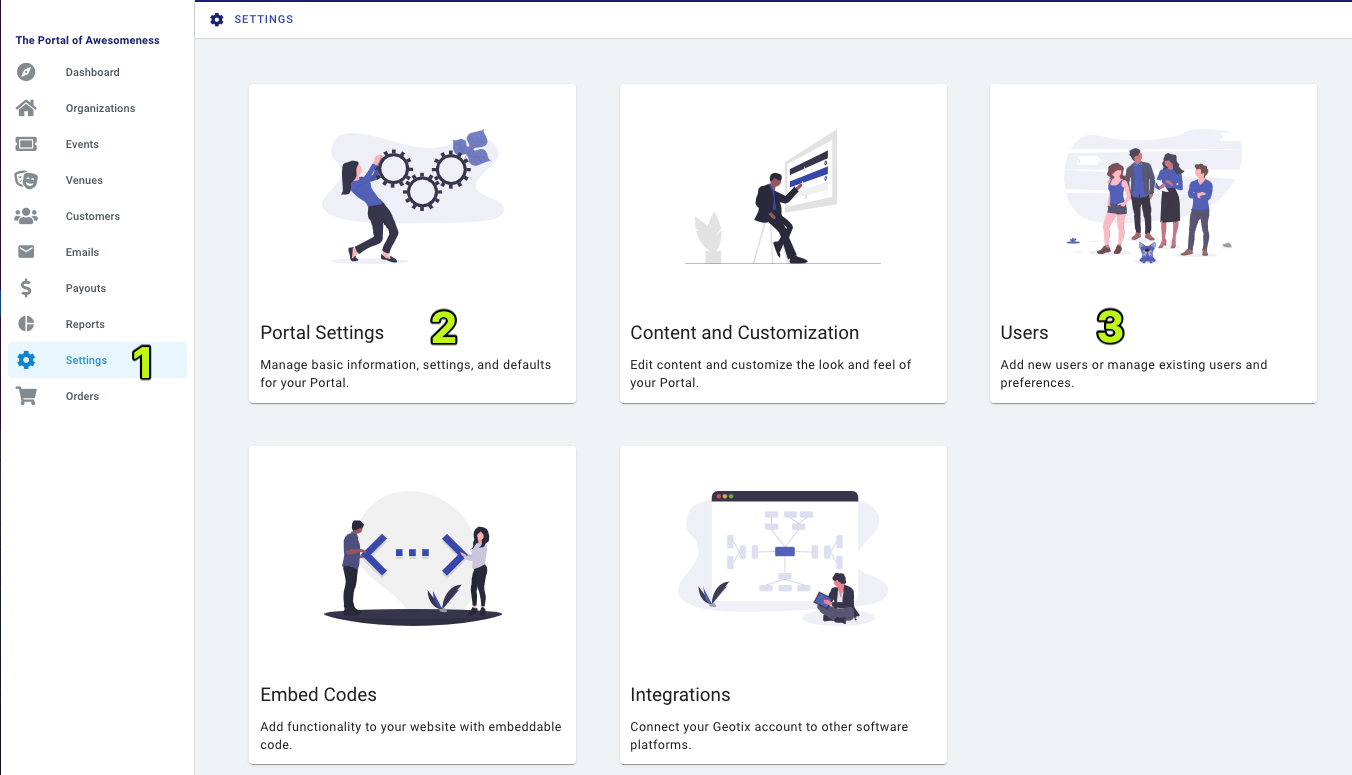This screenshot has width=1352, height=775.
Task: Open the Embed Codes card title
Action: (x=318, y=695)
